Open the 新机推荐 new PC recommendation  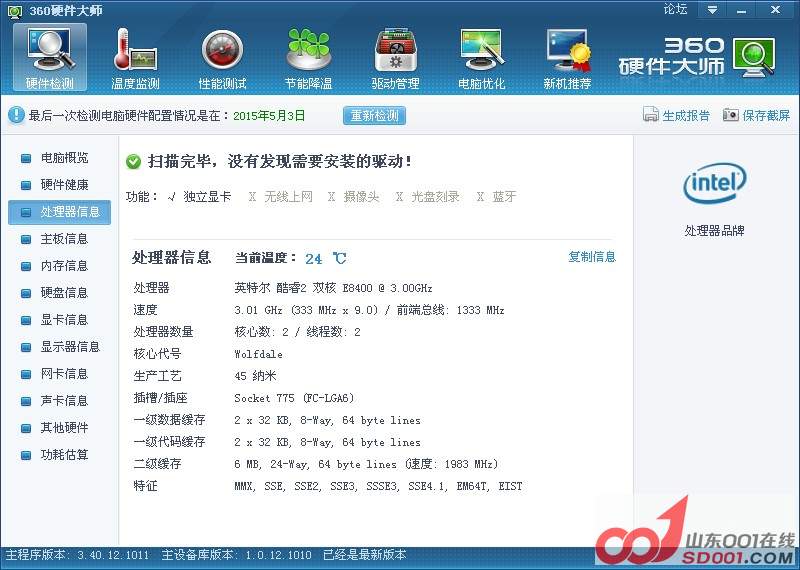point(567,58)
